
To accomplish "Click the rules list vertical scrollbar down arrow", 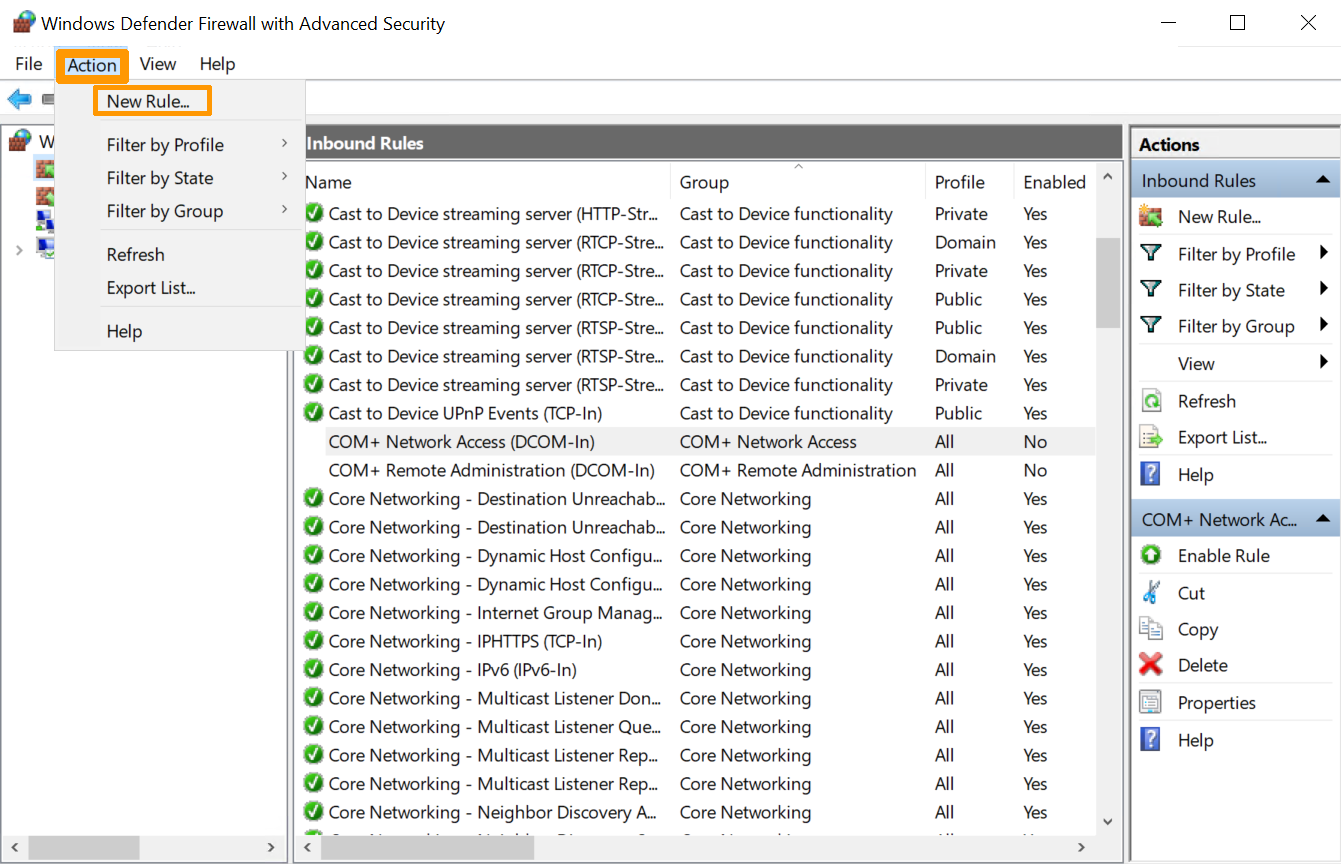I will click(1107, 822).
